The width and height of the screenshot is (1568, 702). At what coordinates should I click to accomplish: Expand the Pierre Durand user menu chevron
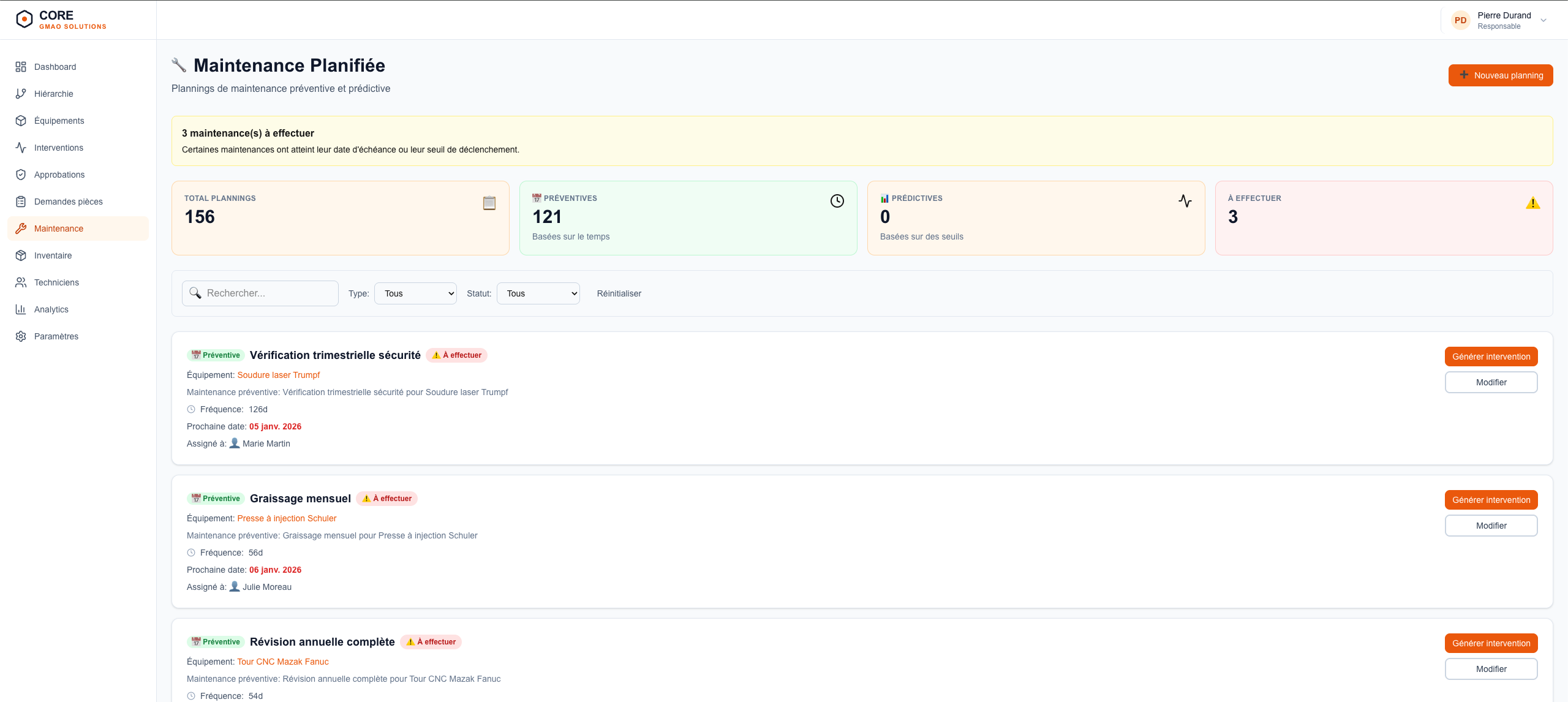(x=1543, y=20)
